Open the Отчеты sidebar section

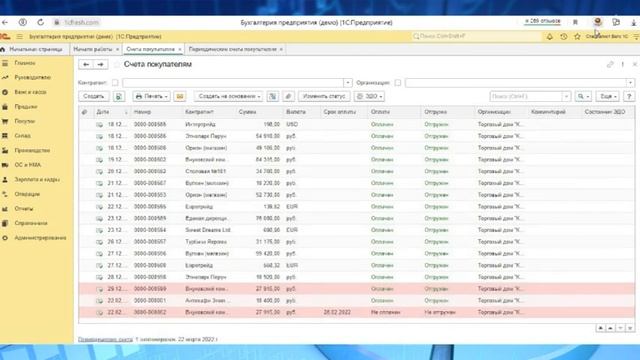[23, 209]
